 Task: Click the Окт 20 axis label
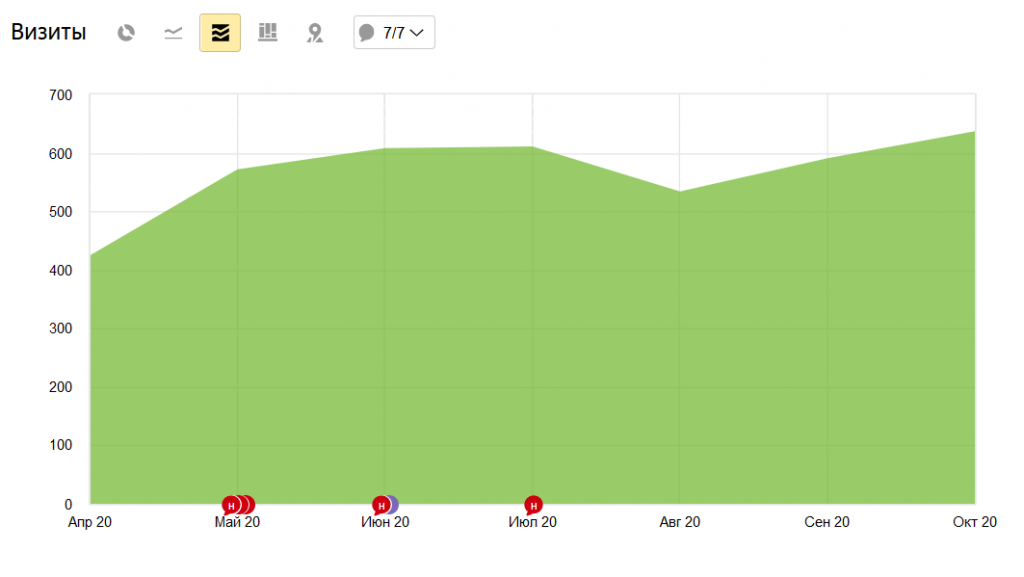tap(974, 522)
